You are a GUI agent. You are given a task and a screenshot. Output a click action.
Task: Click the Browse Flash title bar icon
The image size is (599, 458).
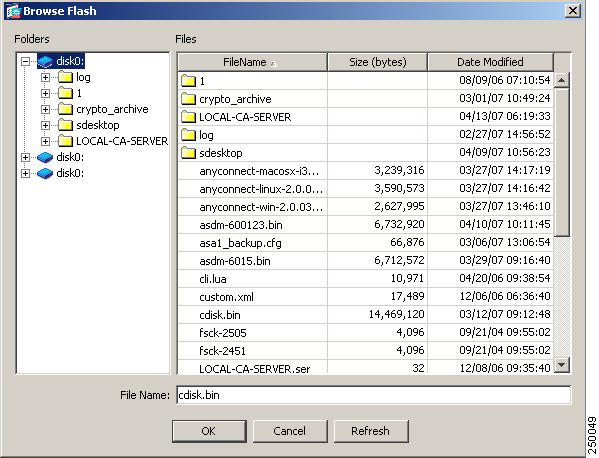pos(13,11)
